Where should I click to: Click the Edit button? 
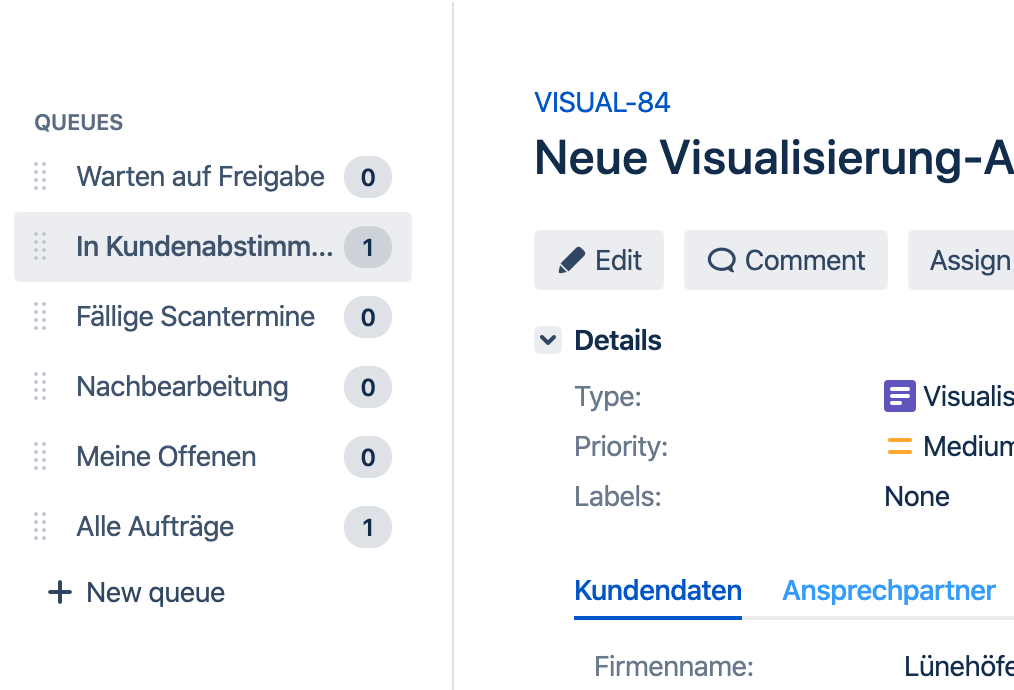(599, 260)
